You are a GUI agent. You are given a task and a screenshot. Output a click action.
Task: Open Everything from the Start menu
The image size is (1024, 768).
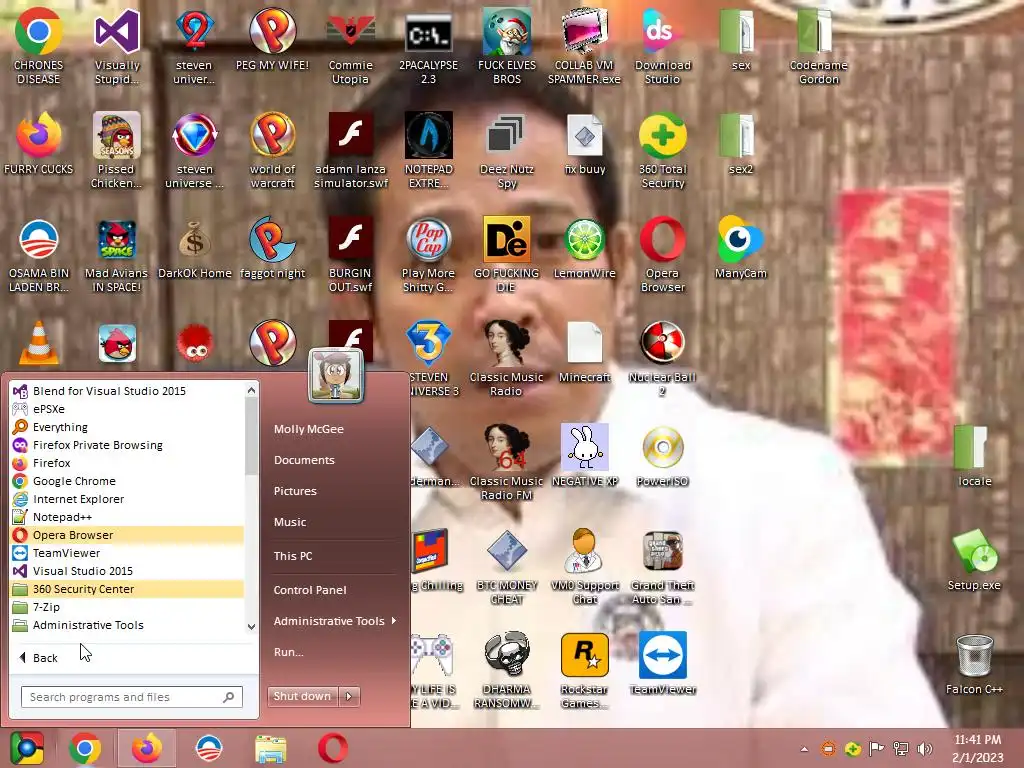(127, 427)
